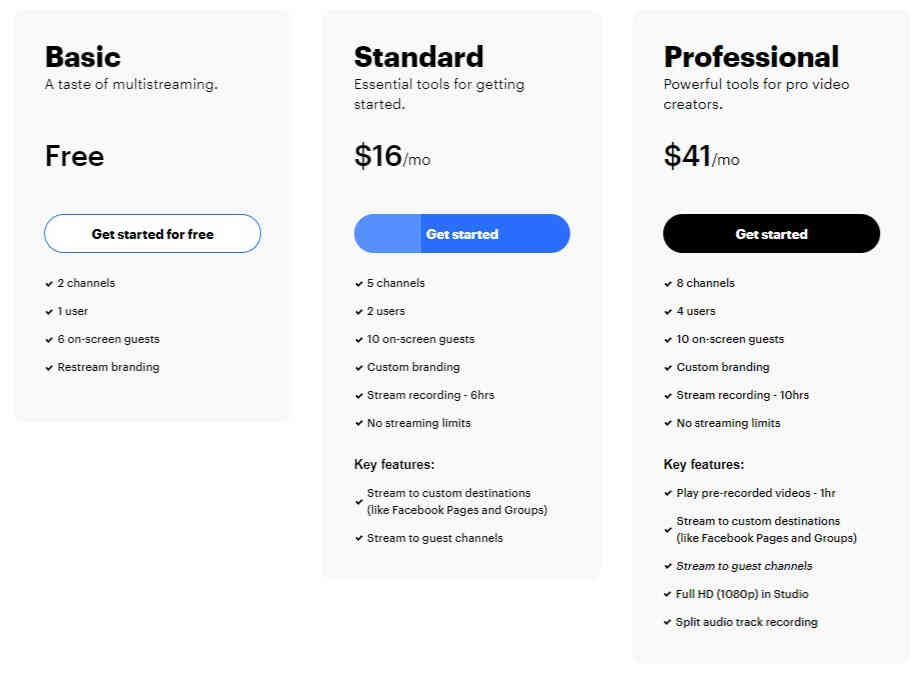Click the blue Get started button for Standard
The image size is (916, 675).
[x=462, y=234]
